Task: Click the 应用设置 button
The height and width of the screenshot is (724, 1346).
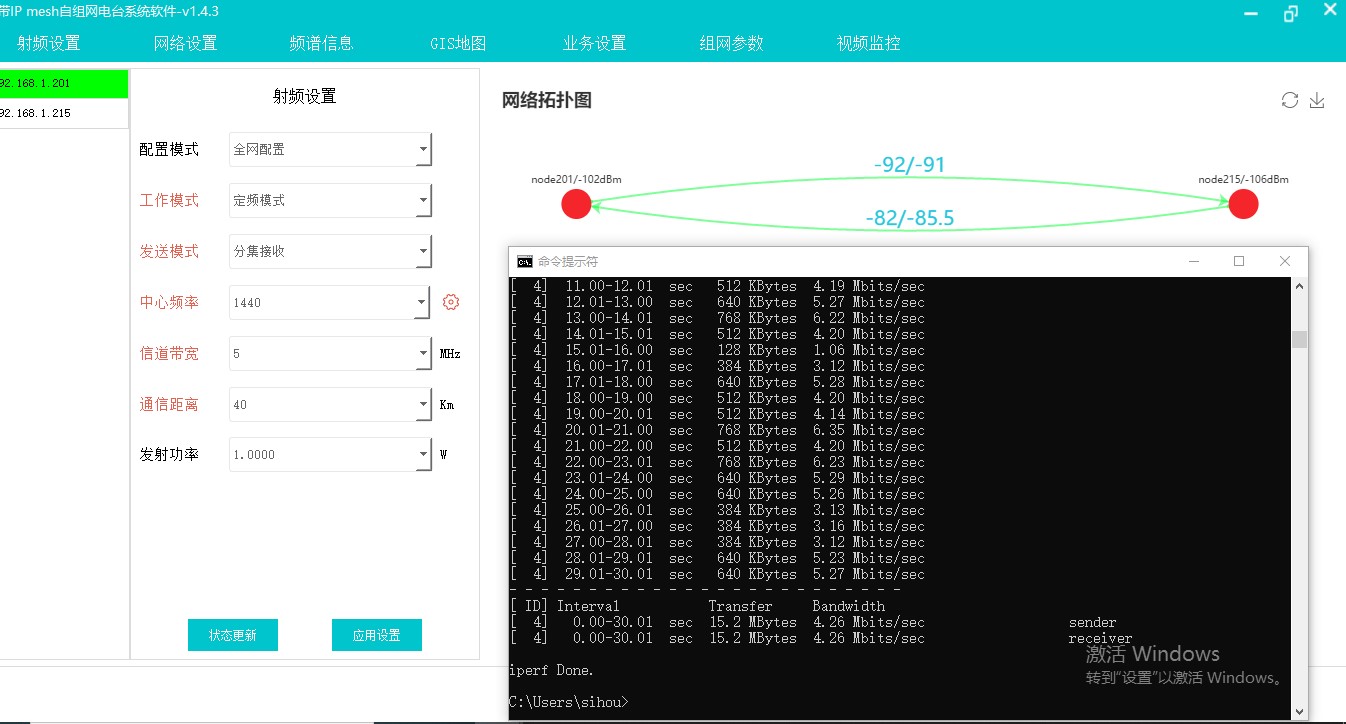Action: pyautogui.click(x=377, y=635)
